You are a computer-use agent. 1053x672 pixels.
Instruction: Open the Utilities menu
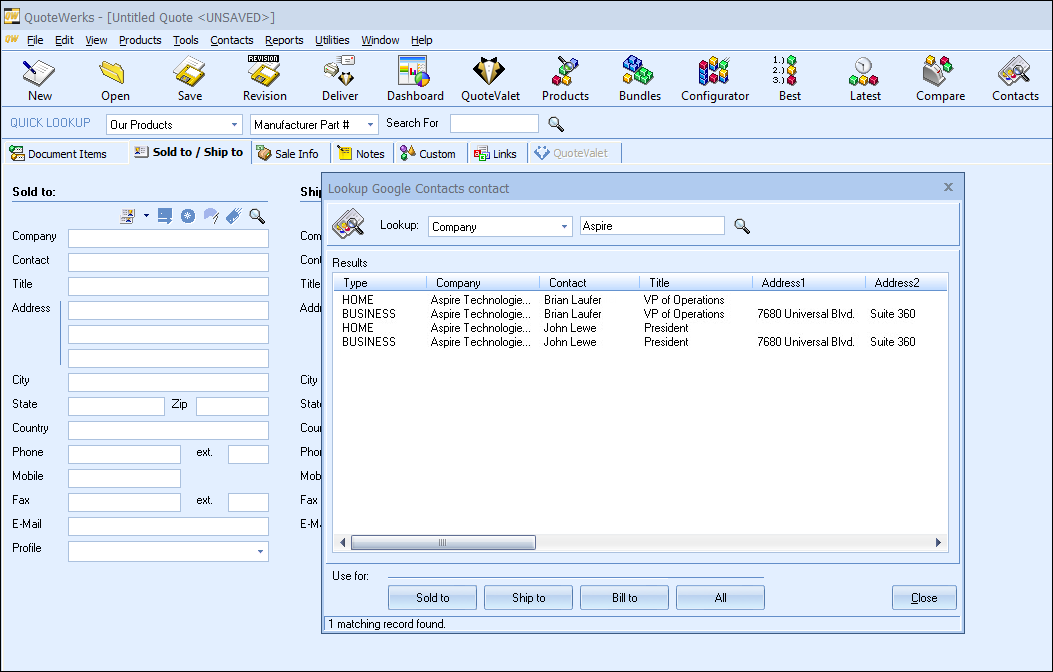pyautogui.click(x=332, y=40)
